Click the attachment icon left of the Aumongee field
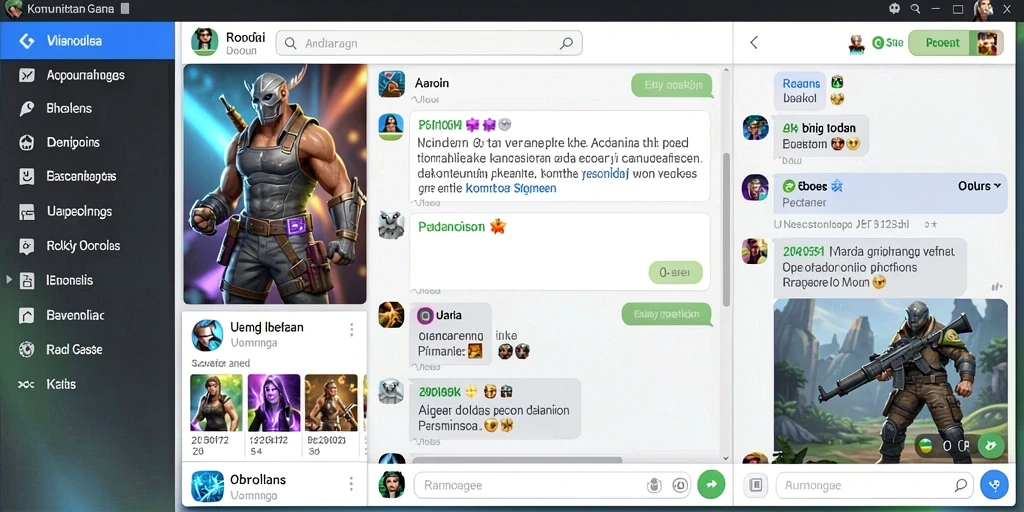The width and height of the screenshot is (1024, 512). (756, 485)
